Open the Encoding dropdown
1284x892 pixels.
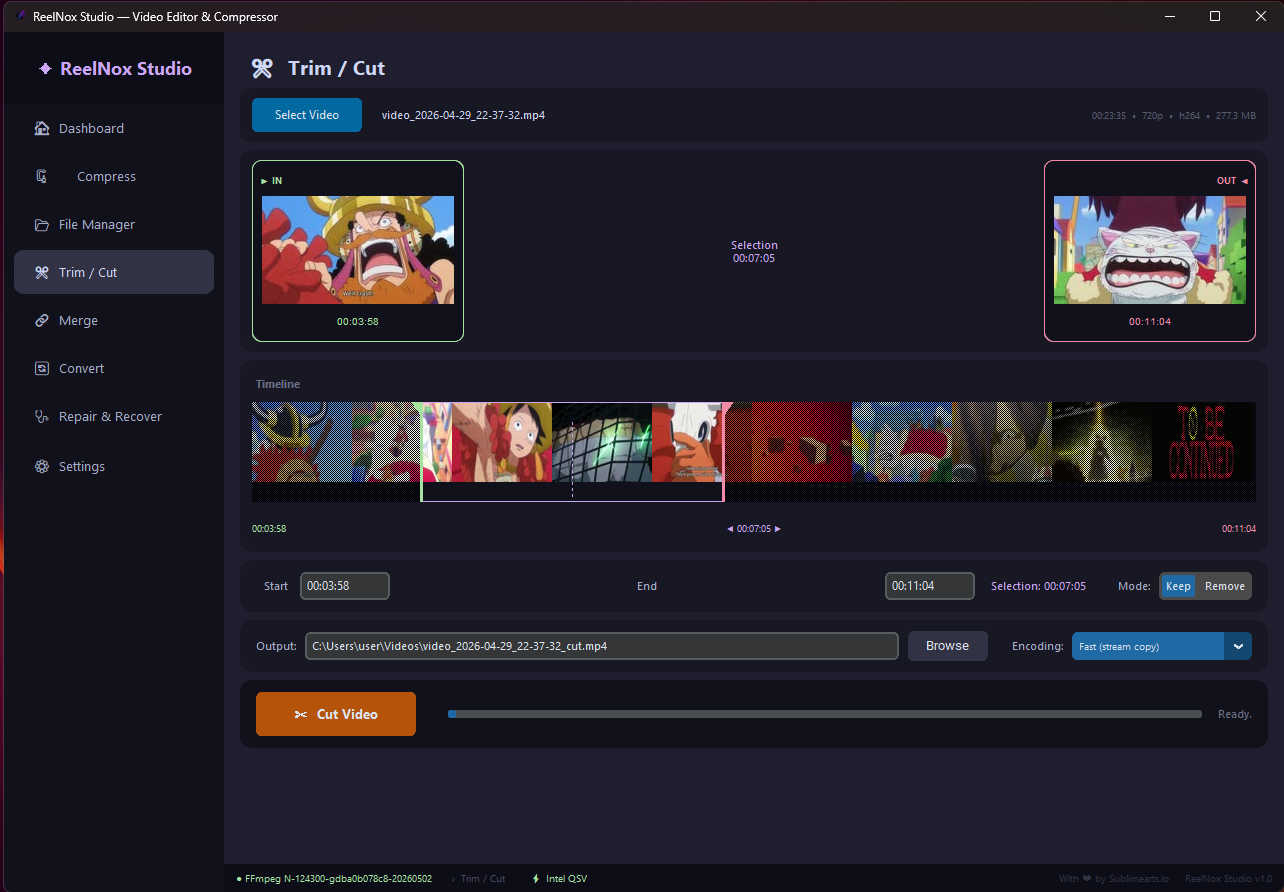[1162, 646]
